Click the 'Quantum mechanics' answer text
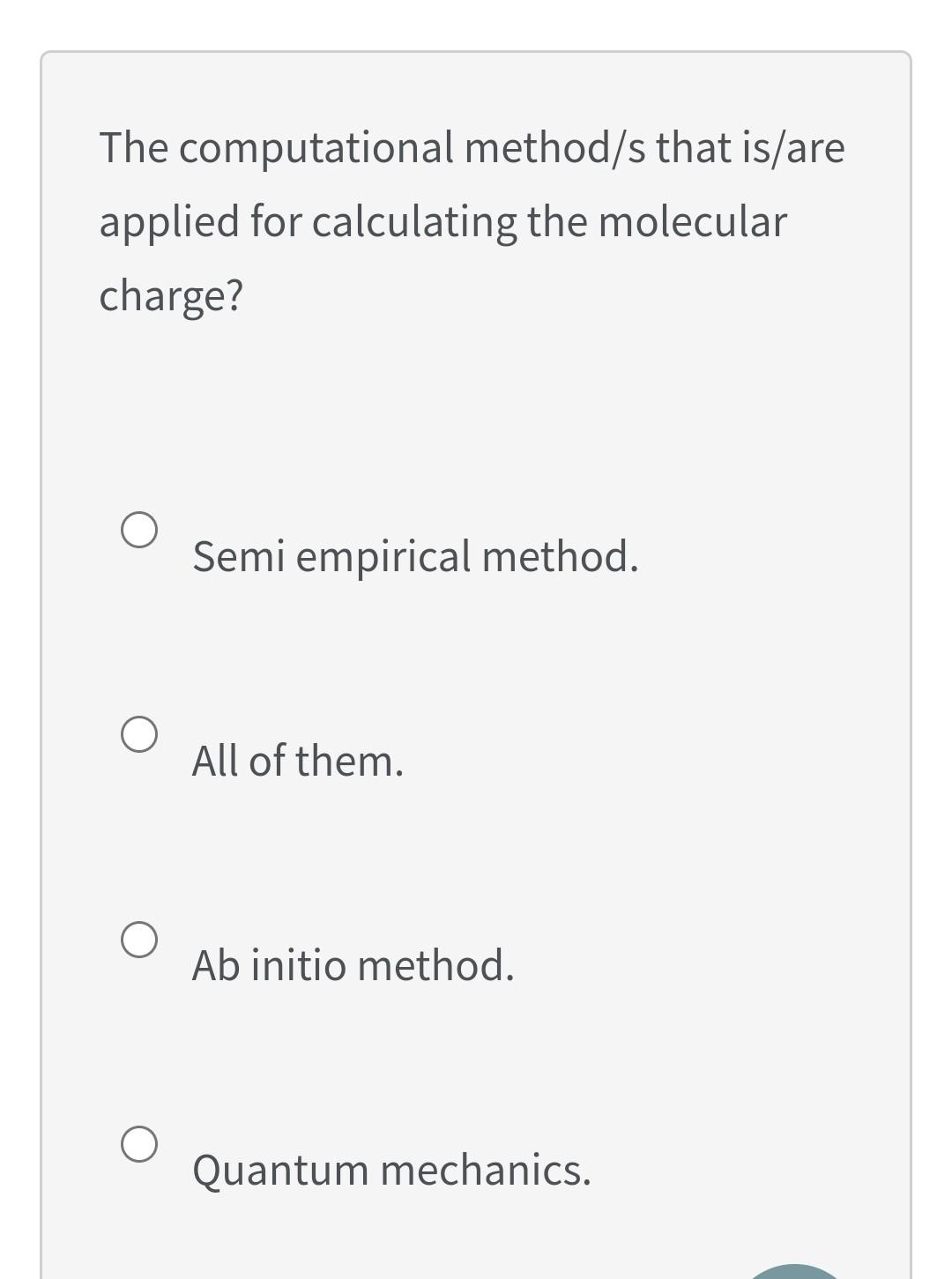The width and height of the screenshot is (952, 1279). click(390, 1171)
